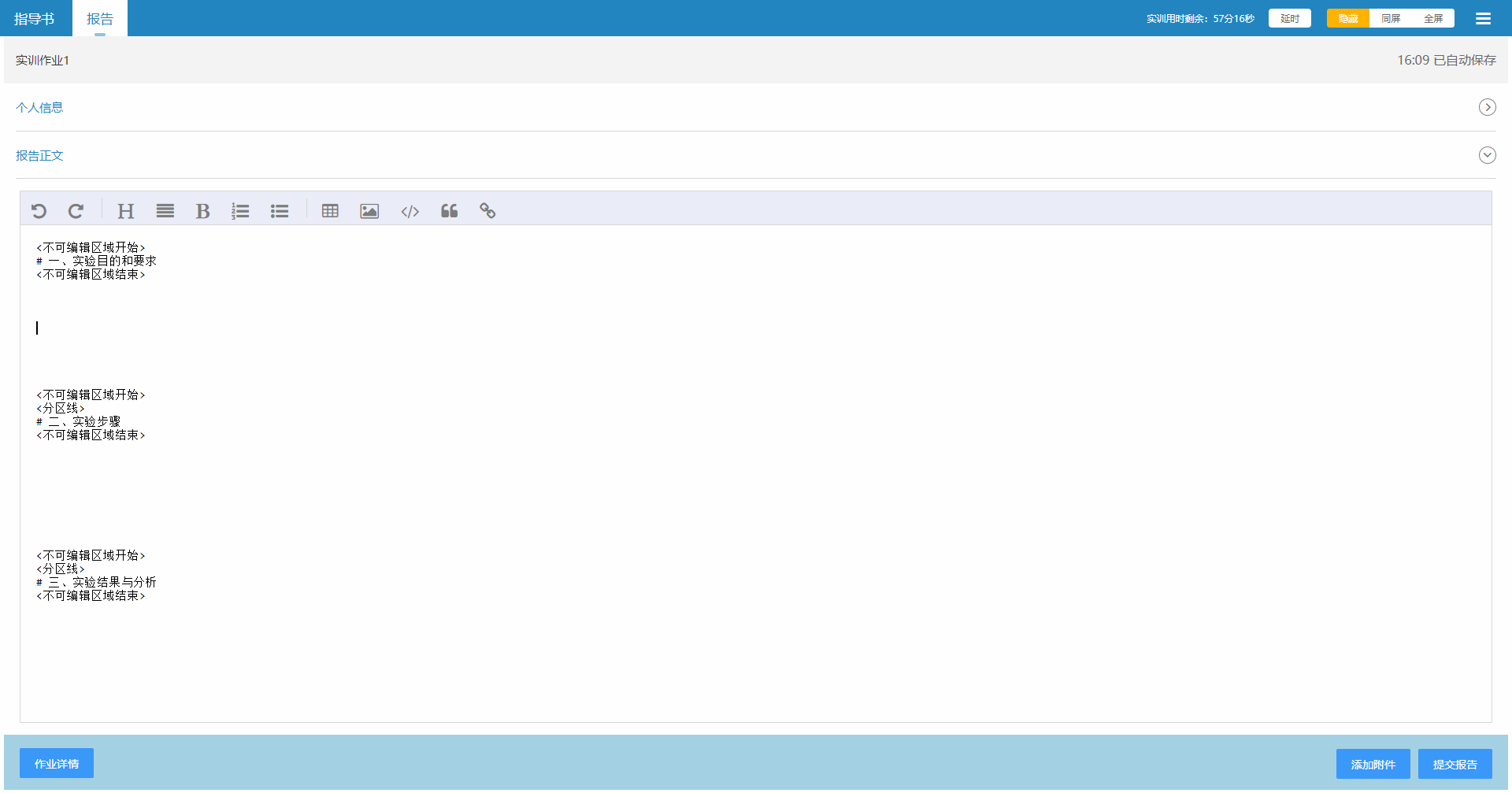Expand the 个人信息 section
The height and width of the screenshot is (793, 1512).
pyautogui.click(x=1487, y=107)
